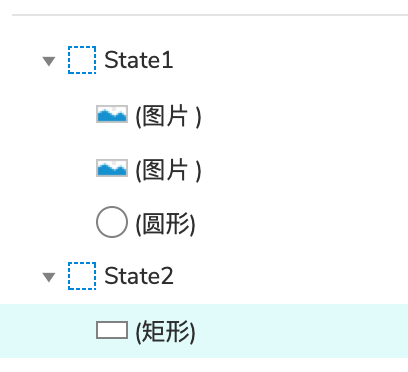Click empty row space right of lower (图片)
Screen dimensions: 408x372
(x=305, y=169)
